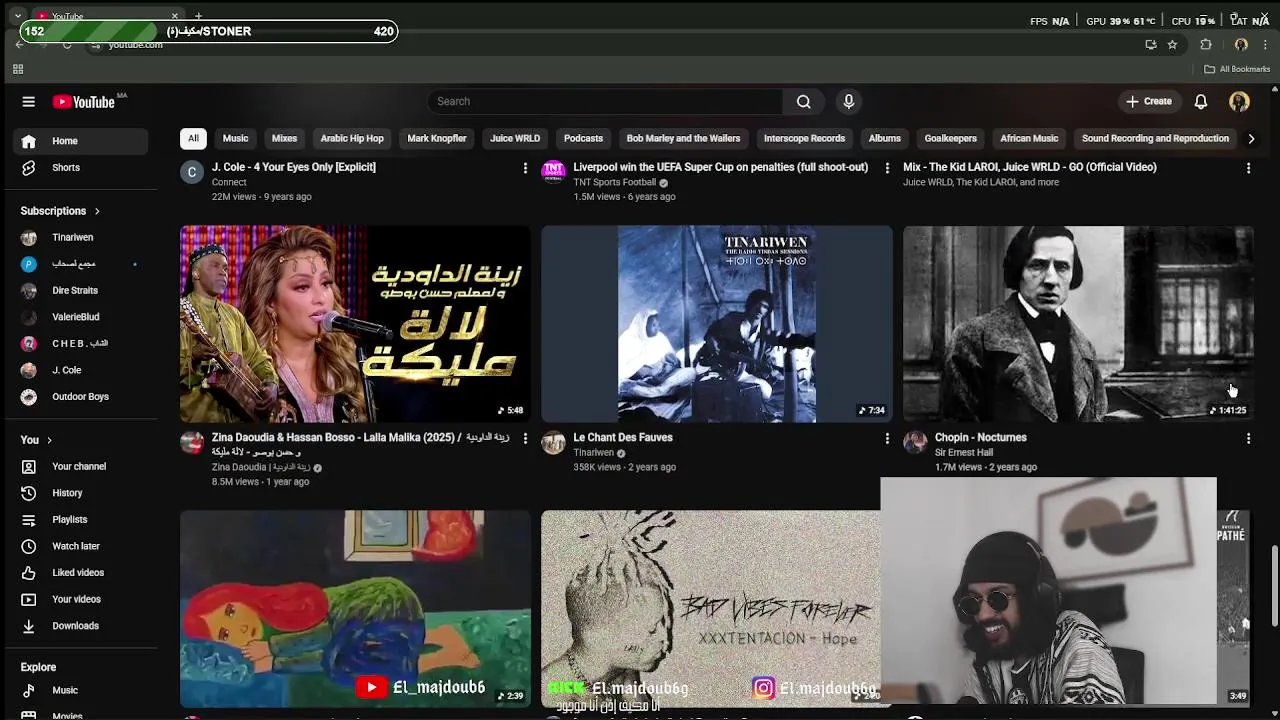This screenshot has width=1280, height=720.
Task: Click the YouTube logo
Action: 84,101
